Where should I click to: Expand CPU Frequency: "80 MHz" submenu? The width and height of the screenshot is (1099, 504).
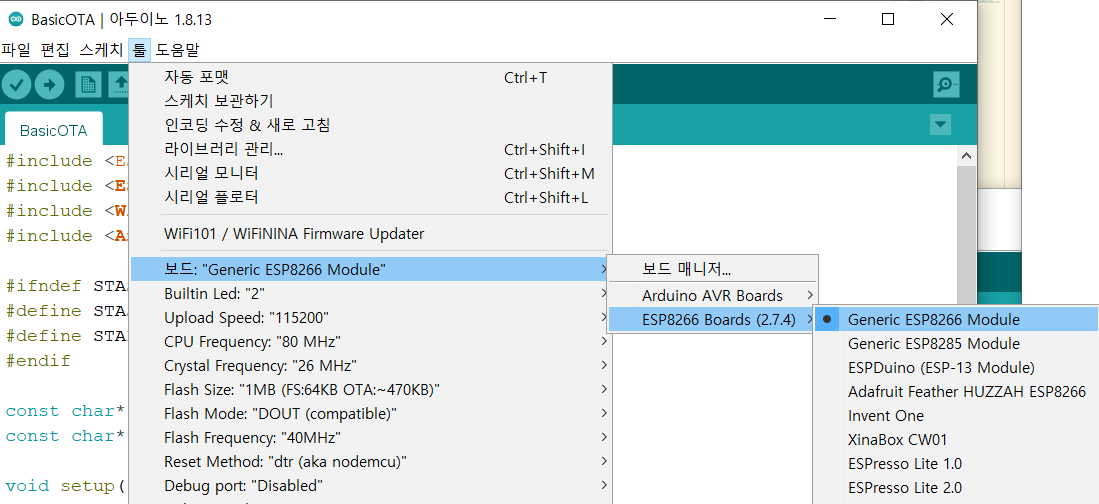tap(371, 341)
